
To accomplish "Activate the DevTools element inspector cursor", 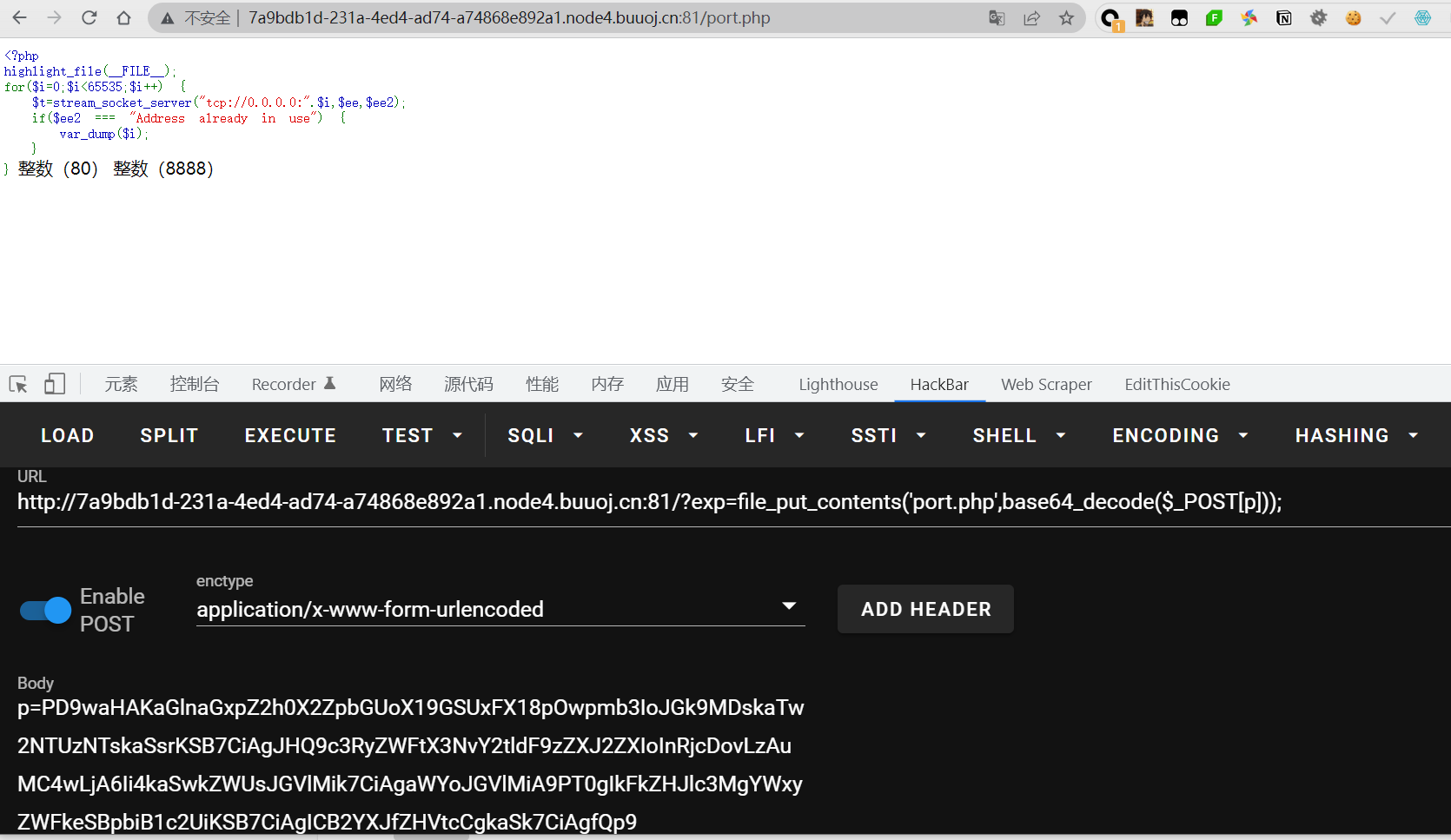I will coord(18,384).
